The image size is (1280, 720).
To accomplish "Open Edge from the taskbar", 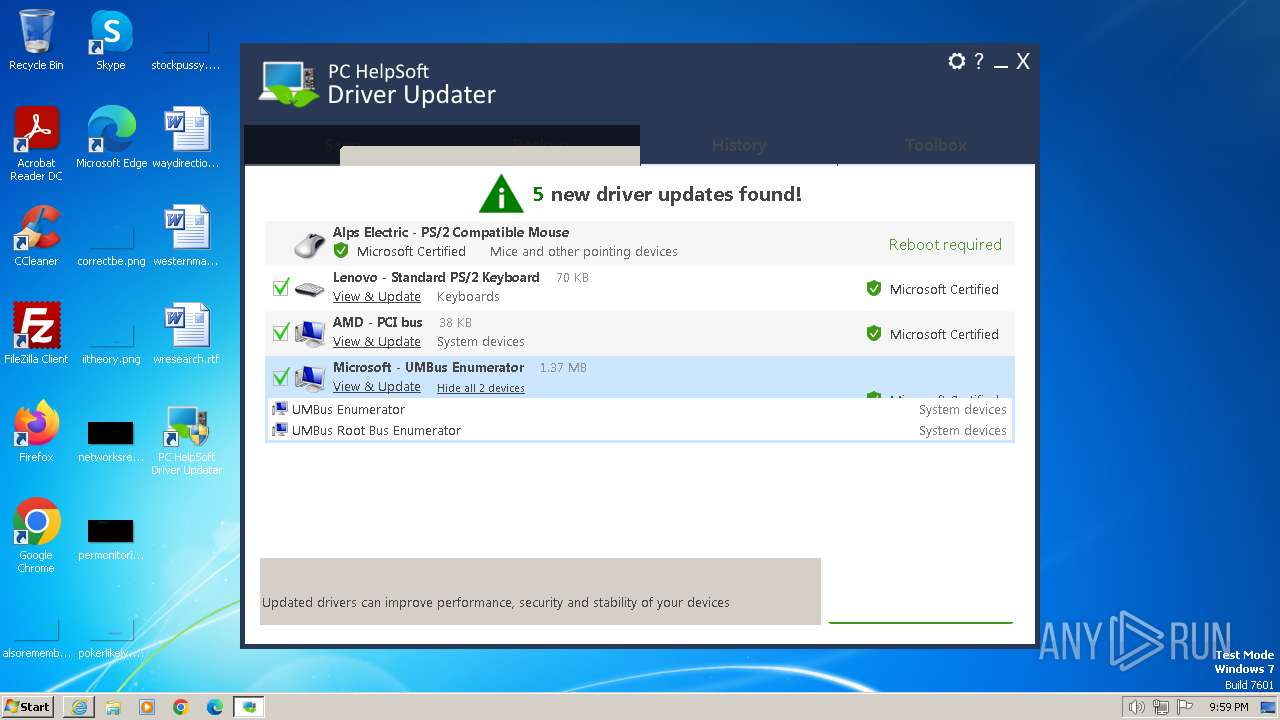I will 215,706.
